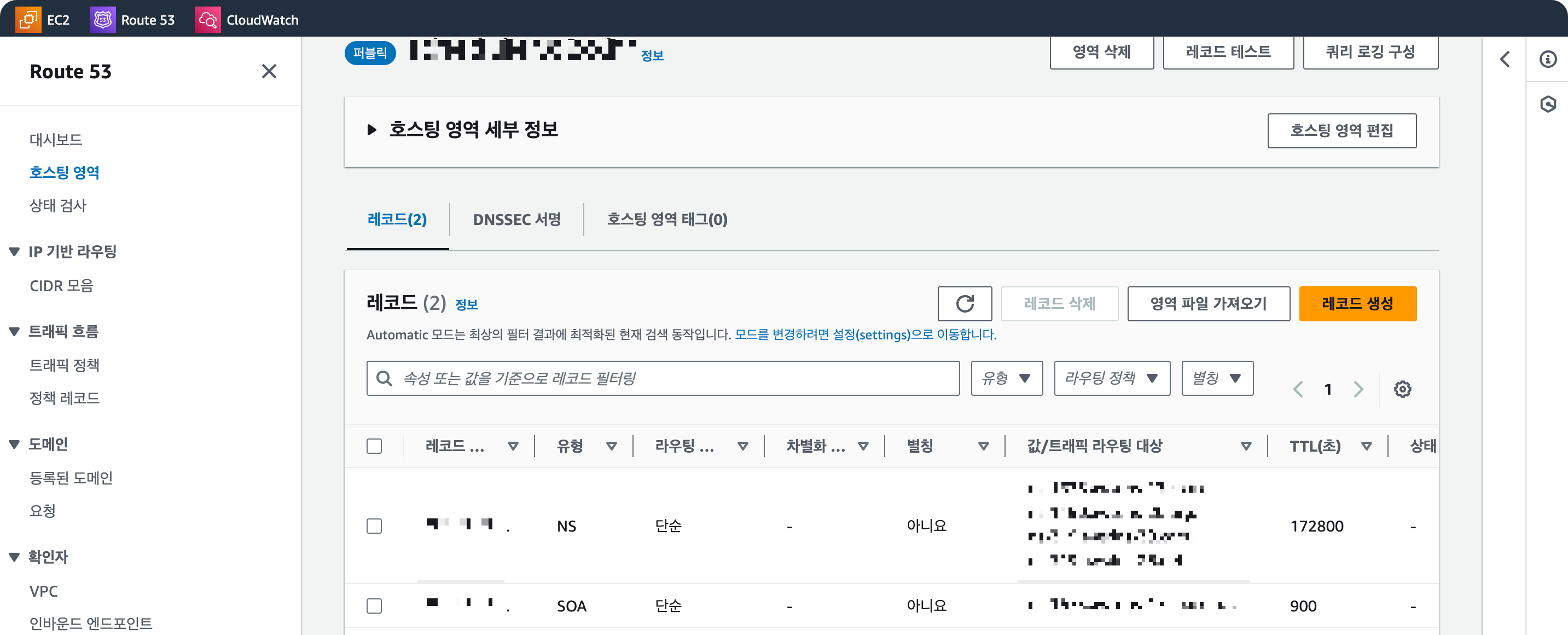
Task: Click the EC2 service icon
Action: tap(28, 20)
